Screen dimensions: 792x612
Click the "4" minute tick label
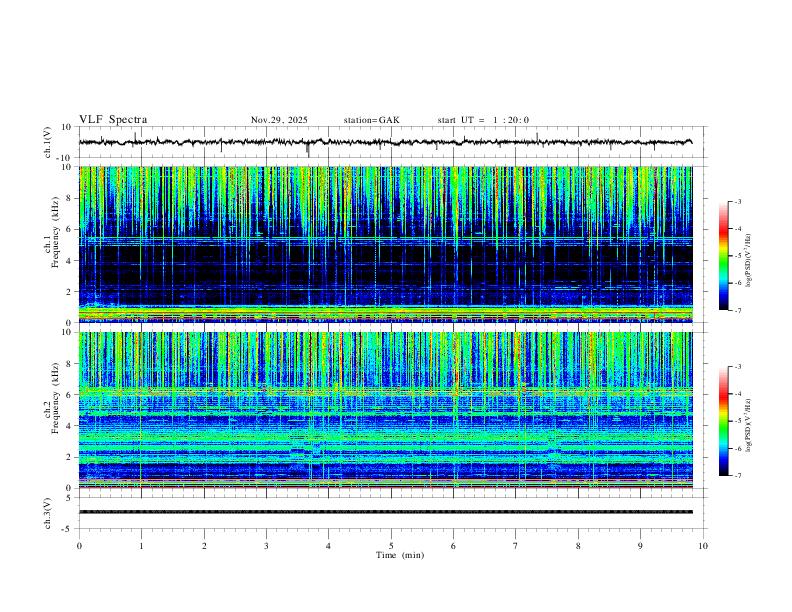click(328, 546)
